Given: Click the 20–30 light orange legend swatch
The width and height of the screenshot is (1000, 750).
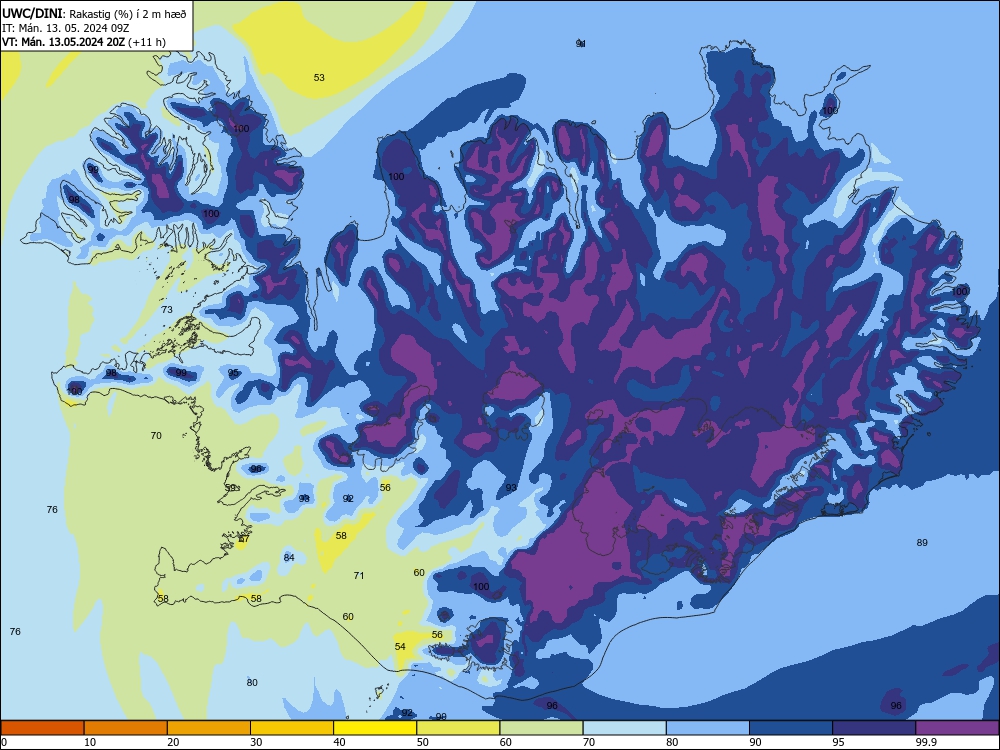Looking at the screenshot, I should [x=209, y=728].
